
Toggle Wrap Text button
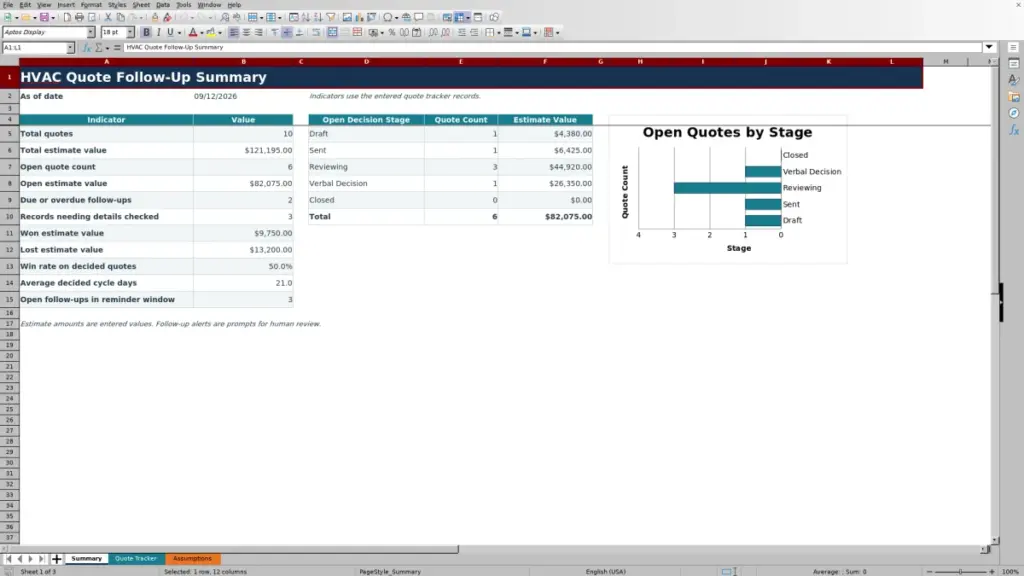pos(316,32)
